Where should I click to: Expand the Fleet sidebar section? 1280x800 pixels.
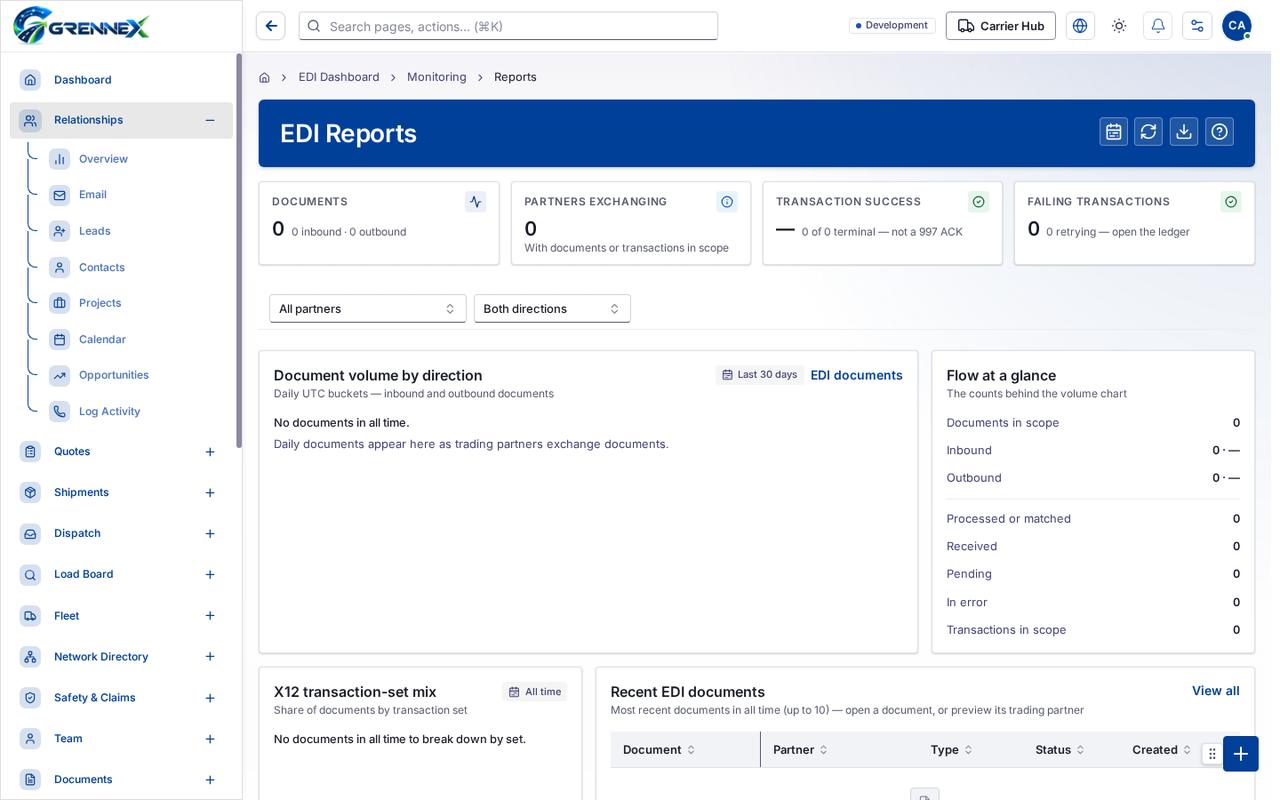[x=210, y=616]
